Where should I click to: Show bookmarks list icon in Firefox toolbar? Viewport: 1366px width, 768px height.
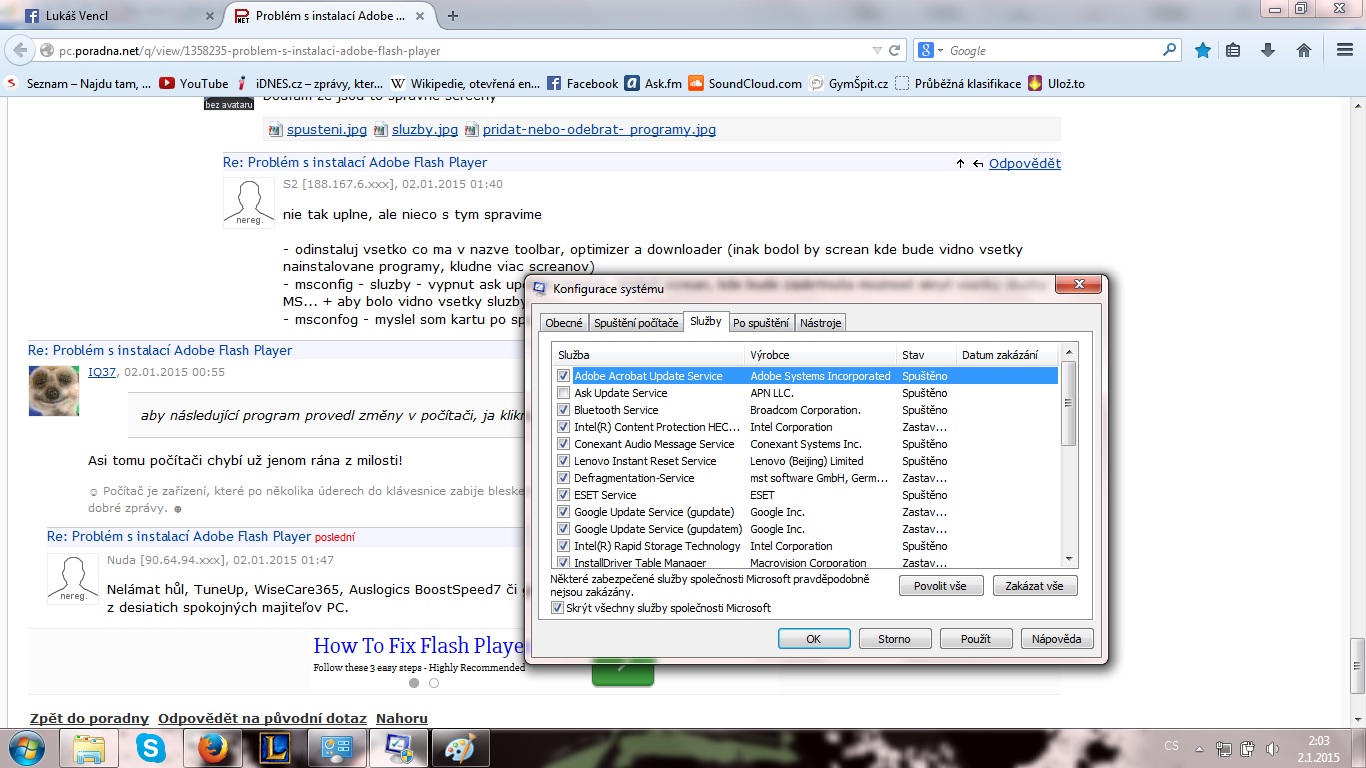click(1233, 50)
